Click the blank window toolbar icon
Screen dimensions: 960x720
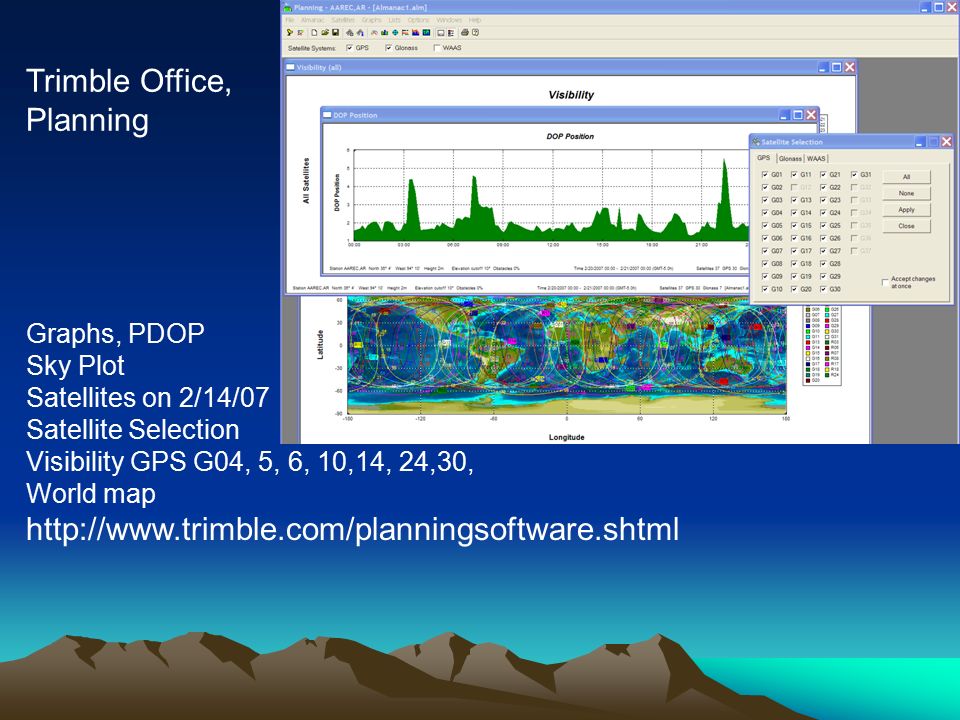440,33
